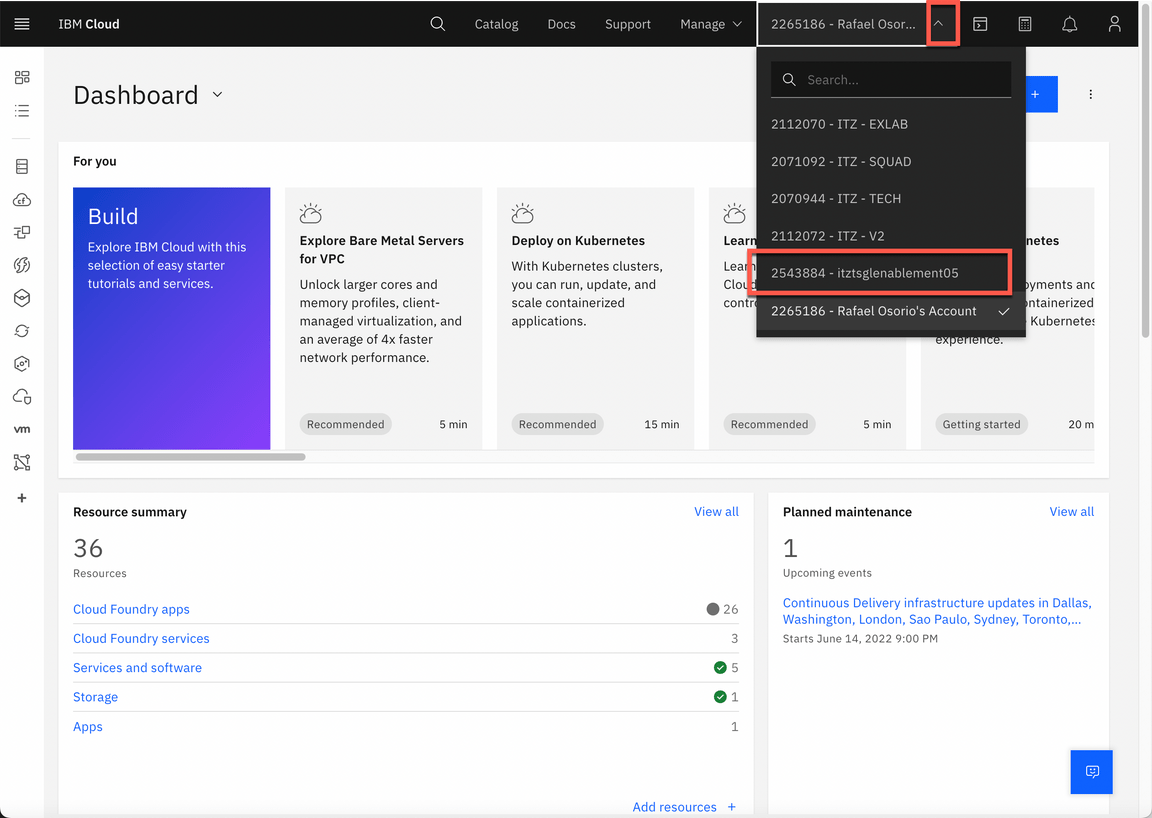Open the user profile avatar icon
Image resolution: width=1152 pixels, height=818 pixels.
coord(1114,24)
